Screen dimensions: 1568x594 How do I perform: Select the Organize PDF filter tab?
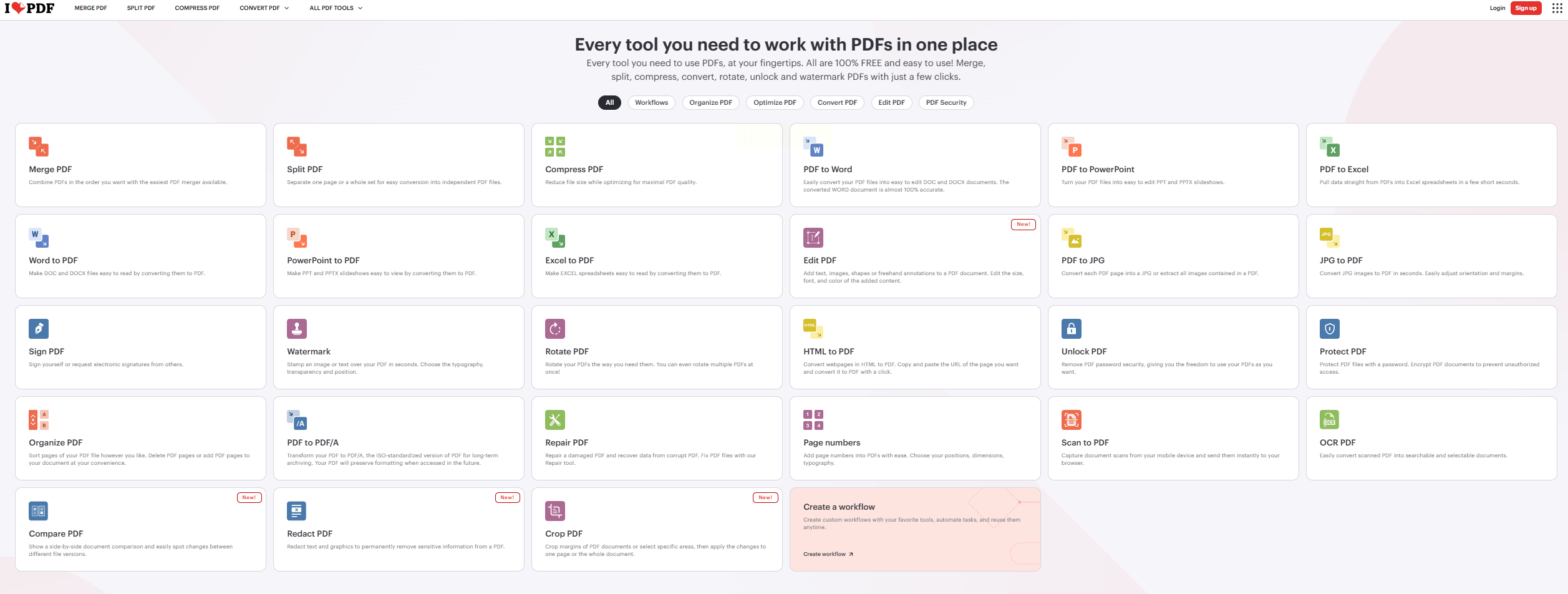tap(710, 103)
